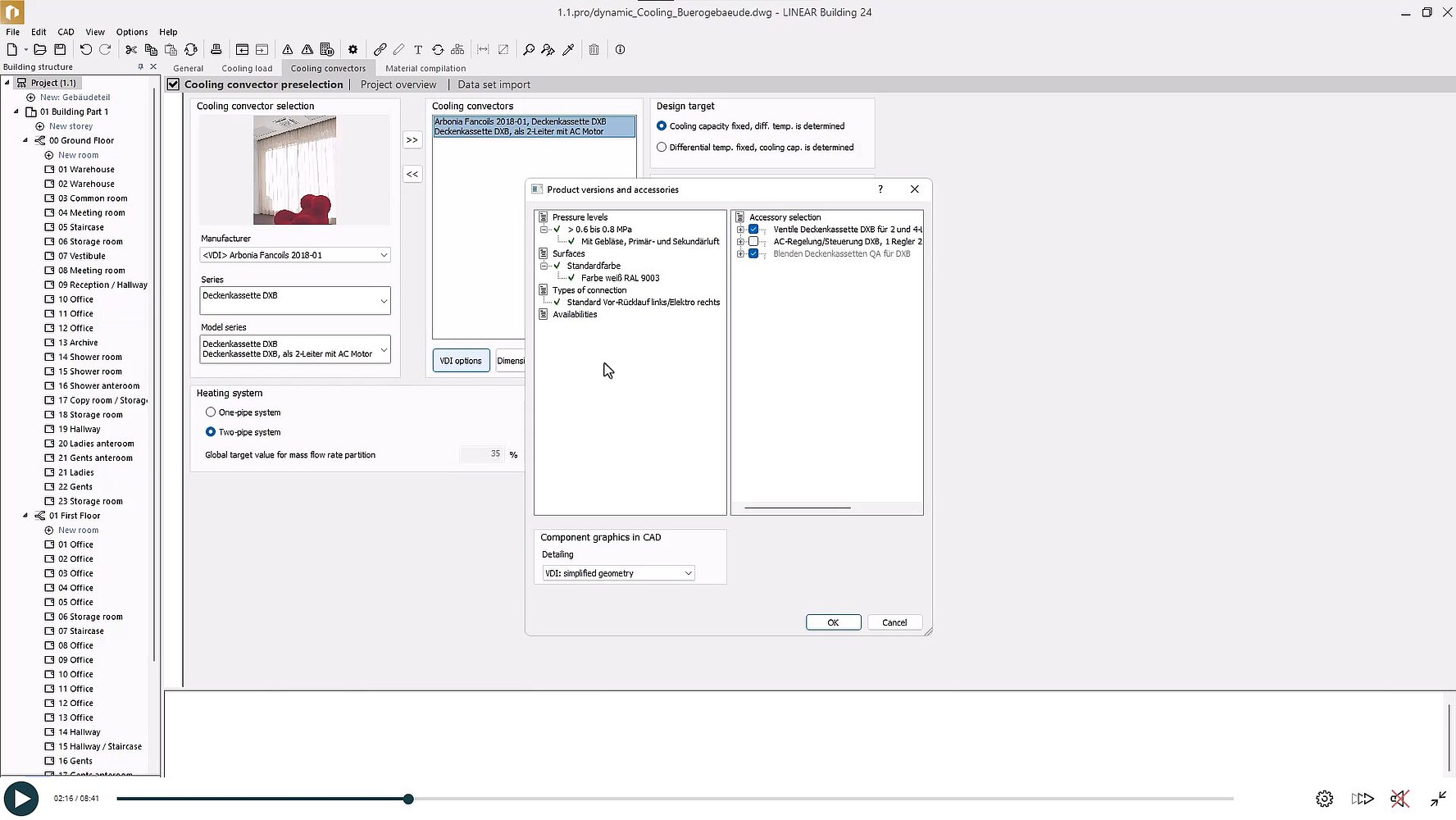Click the magnifier search icon
This screenshot has width=1456, height=820.
(529, 49)
